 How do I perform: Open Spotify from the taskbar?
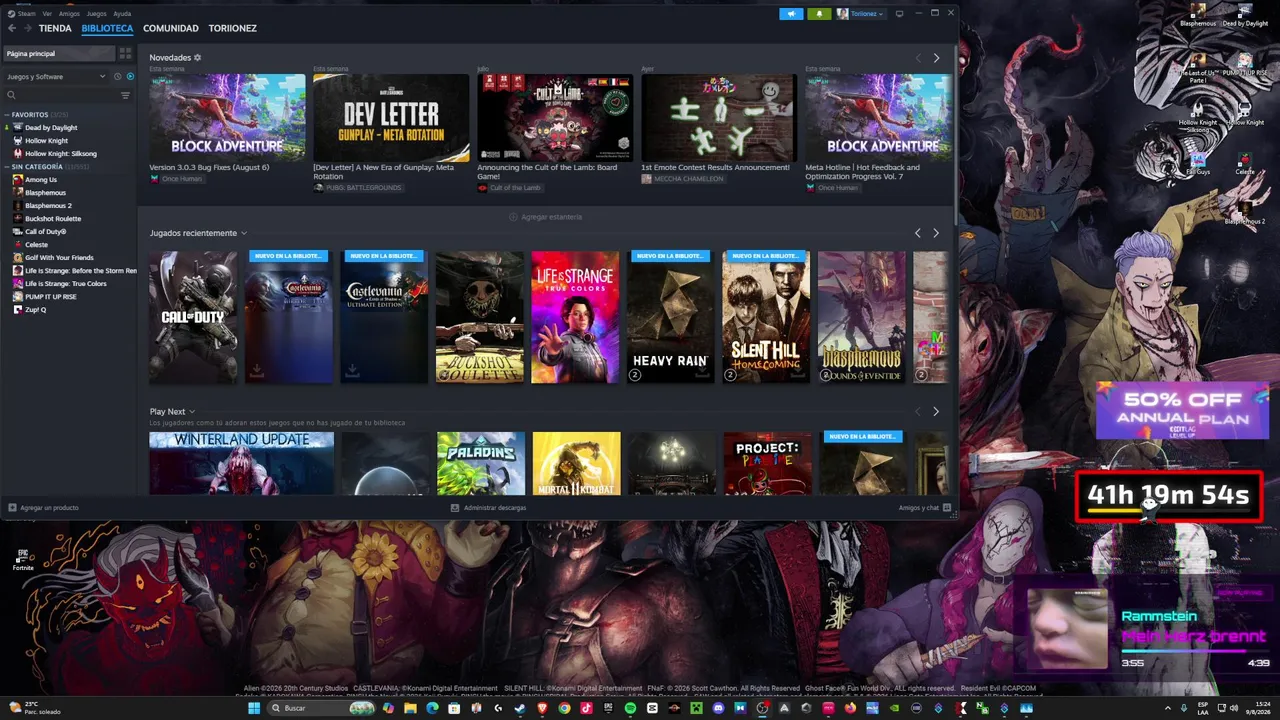tap(630, 708)
